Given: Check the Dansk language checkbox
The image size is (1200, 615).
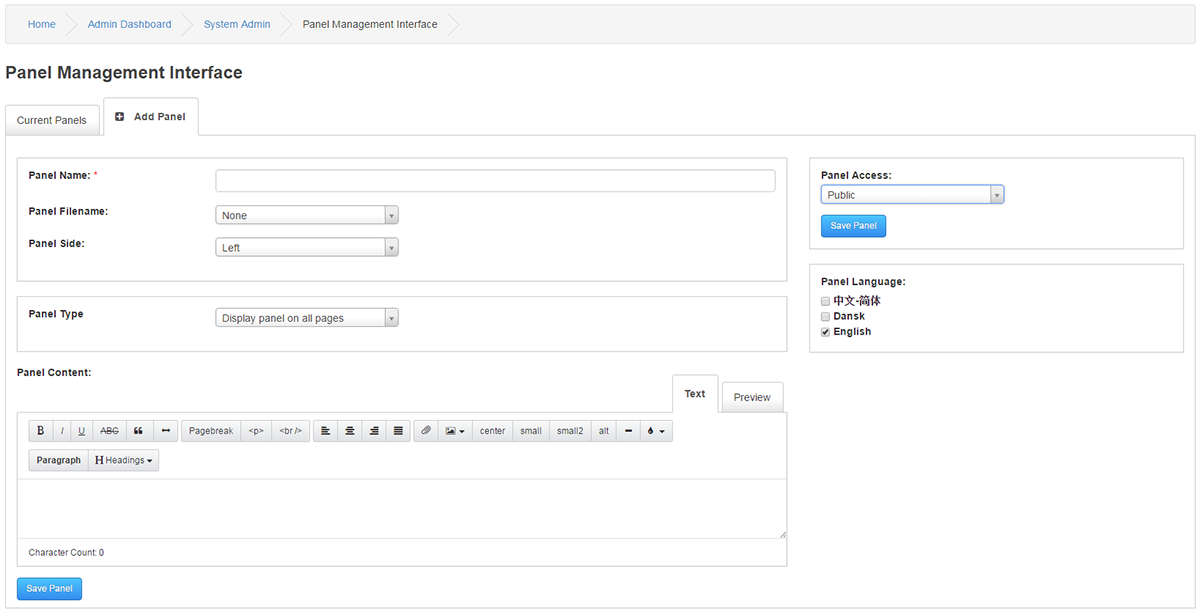Looking at the screenshot, I should (825, 316).
